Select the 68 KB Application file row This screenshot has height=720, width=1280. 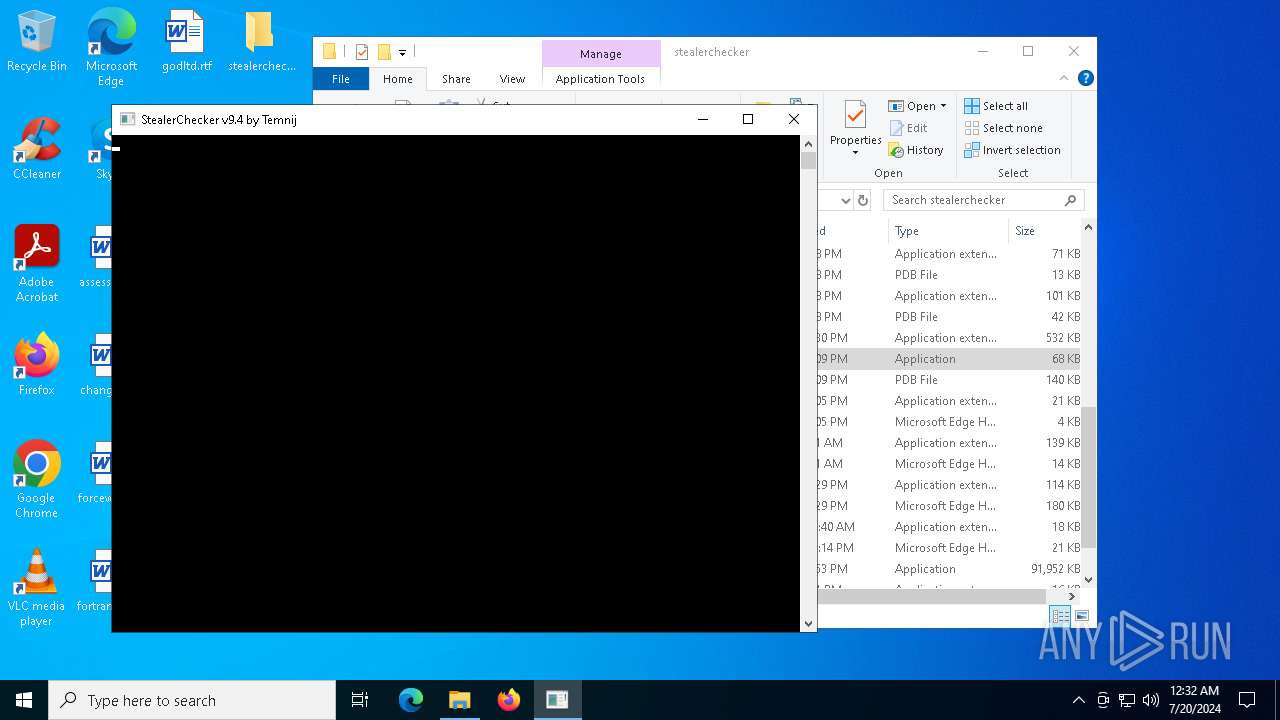point(950,359)
